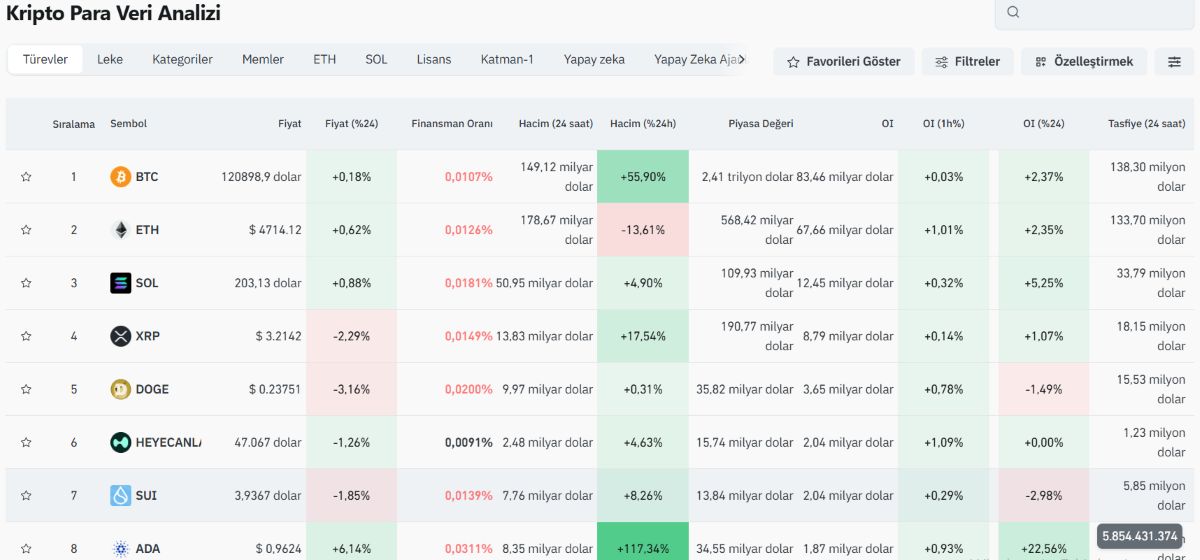Screen dimensions: 1200x560
Task: Sort by Sıralama column header
Action: [74, 124]
